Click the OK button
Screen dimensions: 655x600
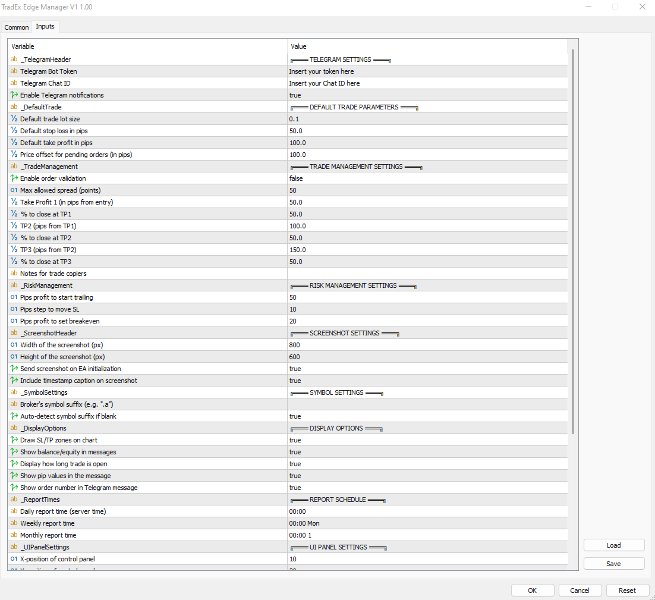(532, 590)
